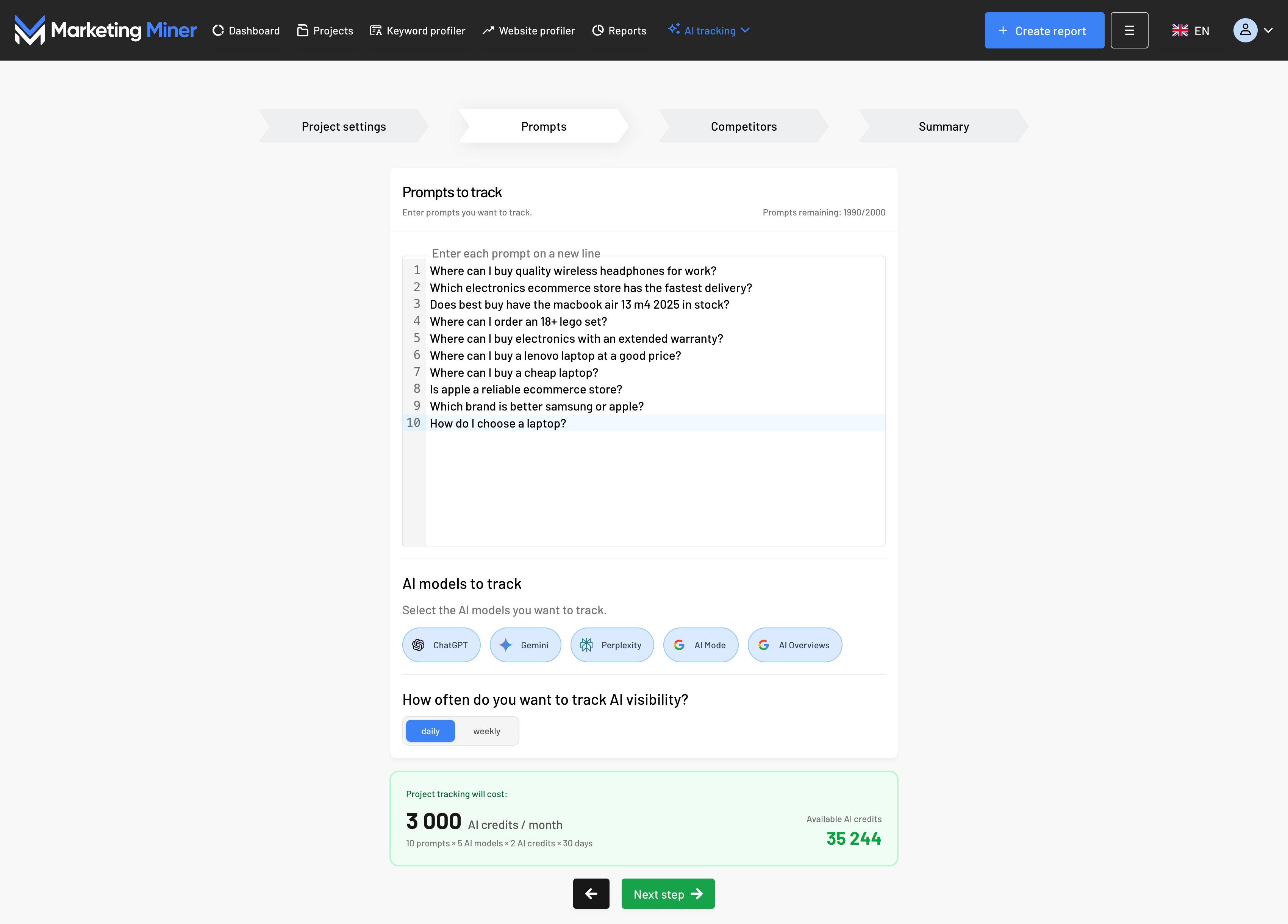Deselect the ChatGPT model chip
The height and width of the screenshot is (924, 1288).
(x=441, y=645)
